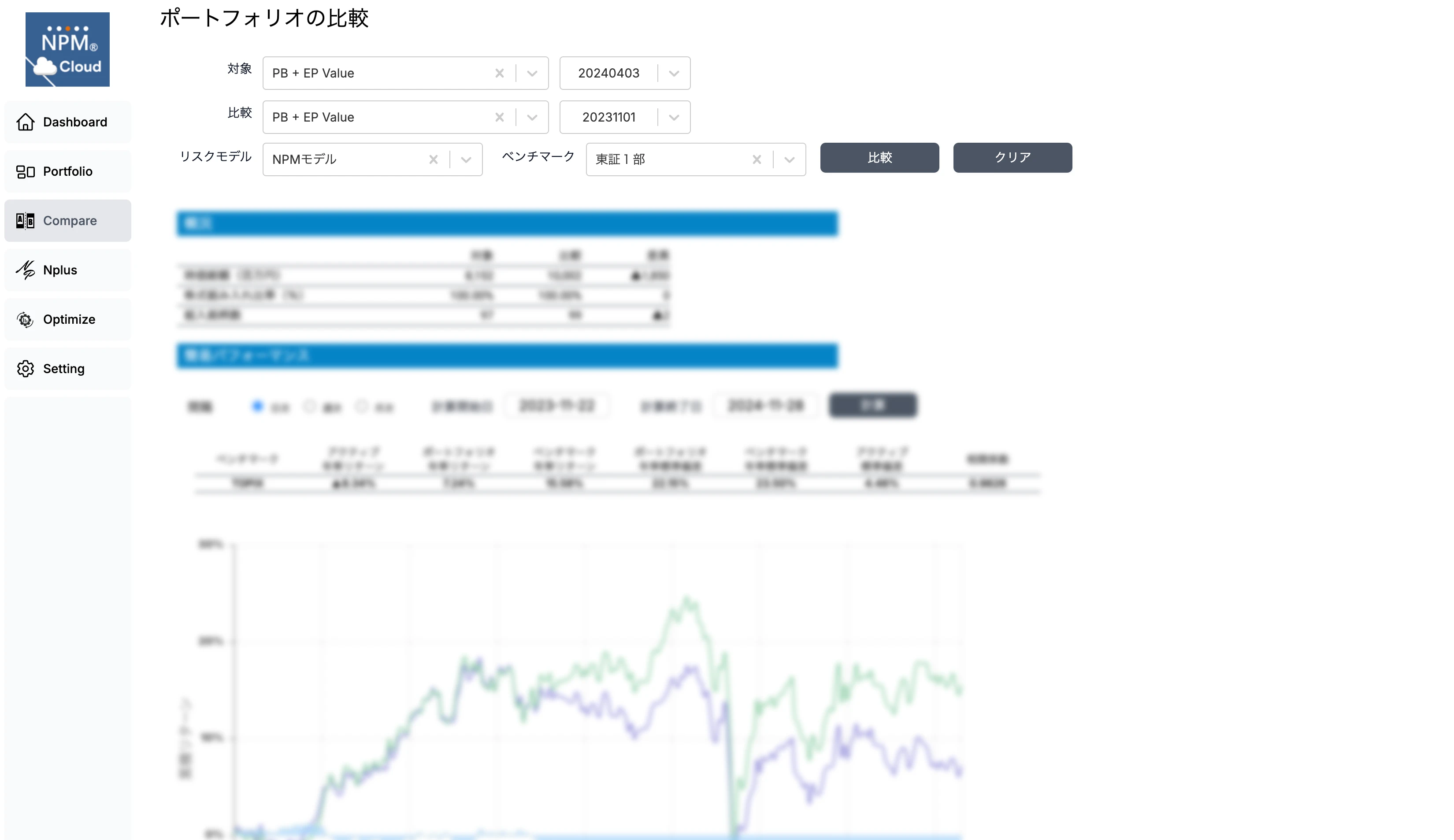The image size is (1454, 840).
Task: Click the Dashboard house icon
Action: (26, 122)
